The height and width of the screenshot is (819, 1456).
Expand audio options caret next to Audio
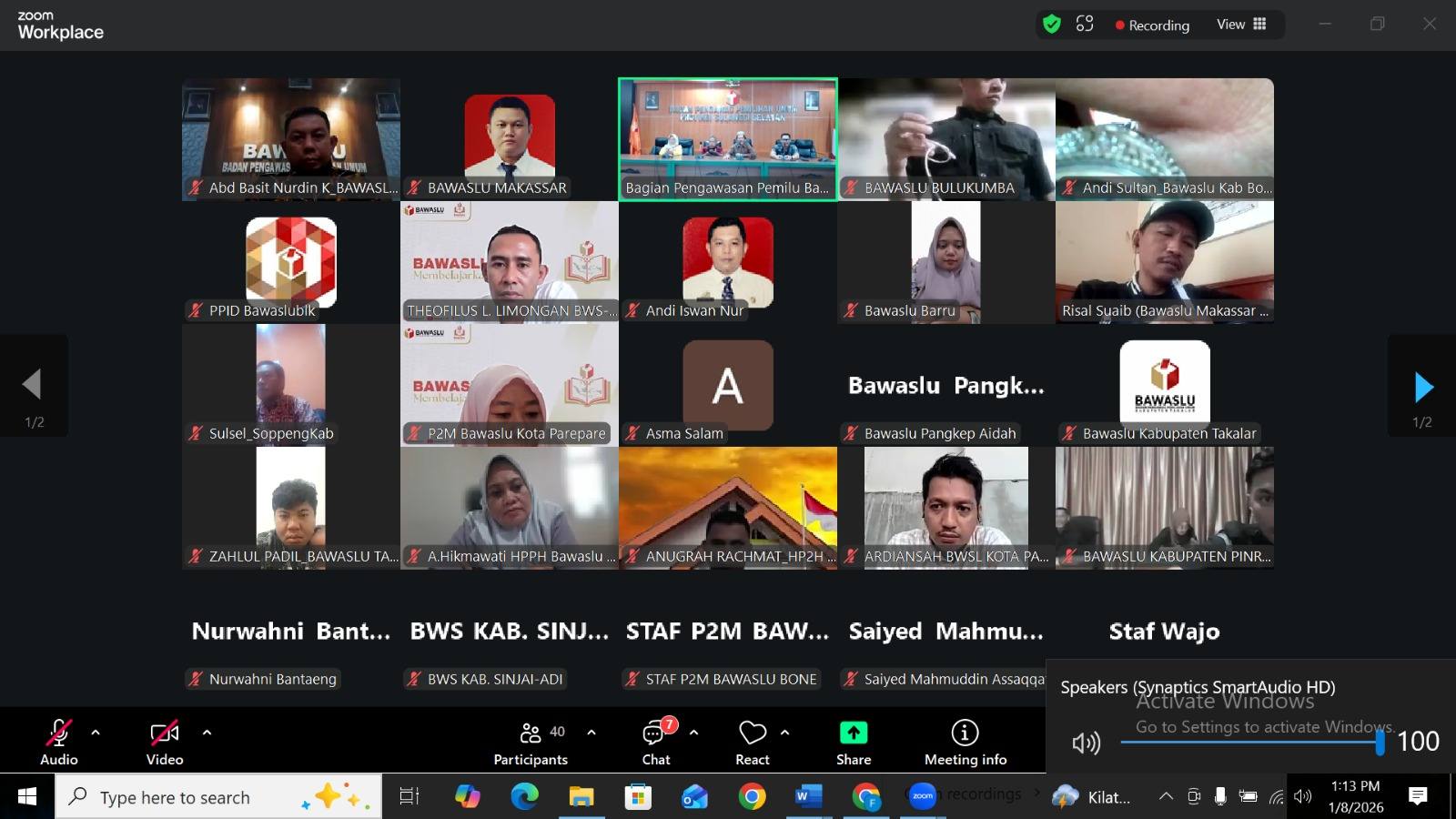tap(96, 733)
